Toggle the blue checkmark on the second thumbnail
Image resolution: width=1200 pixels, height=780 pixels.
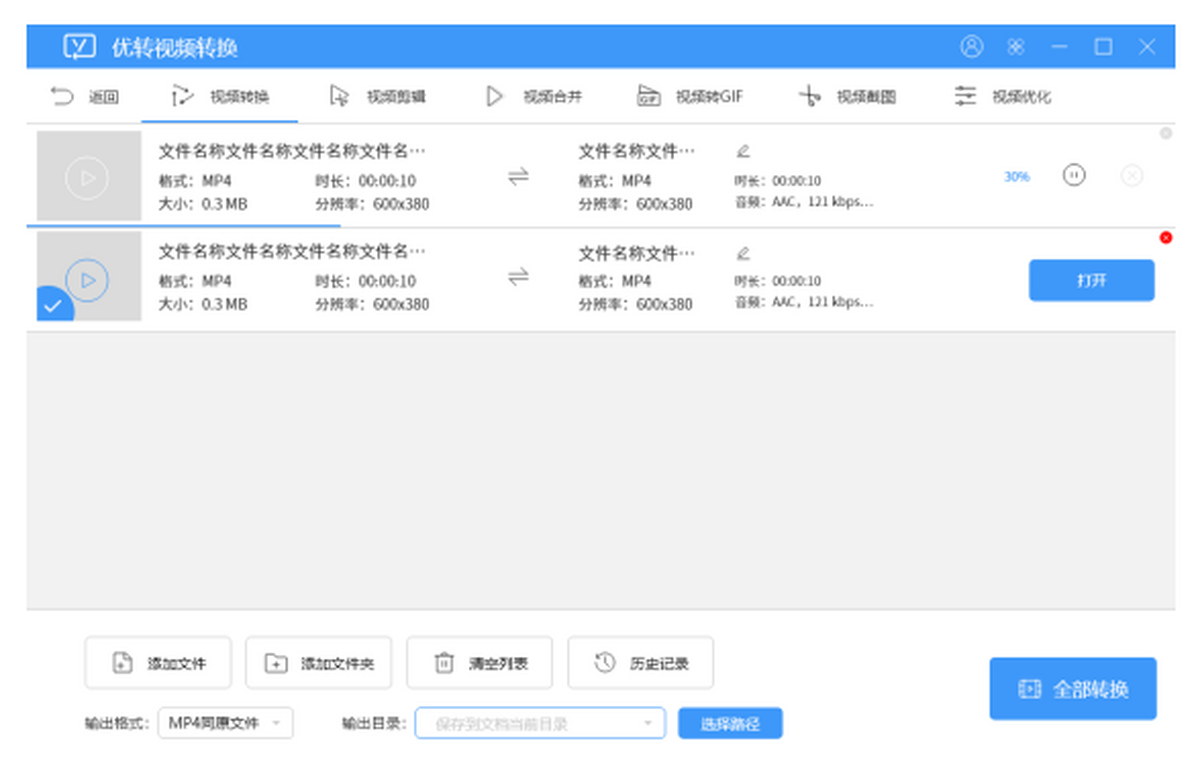(x=54, y=306)
